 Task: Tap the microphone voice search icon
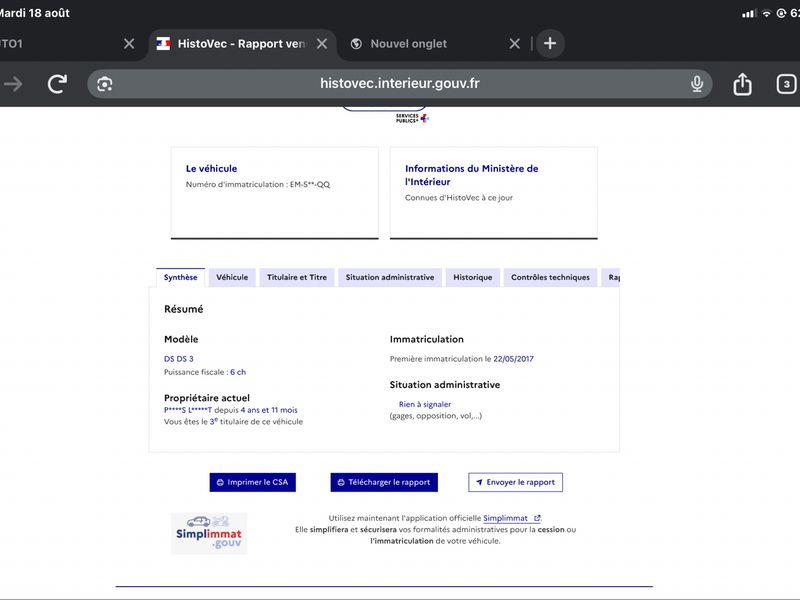coord(697,84)
